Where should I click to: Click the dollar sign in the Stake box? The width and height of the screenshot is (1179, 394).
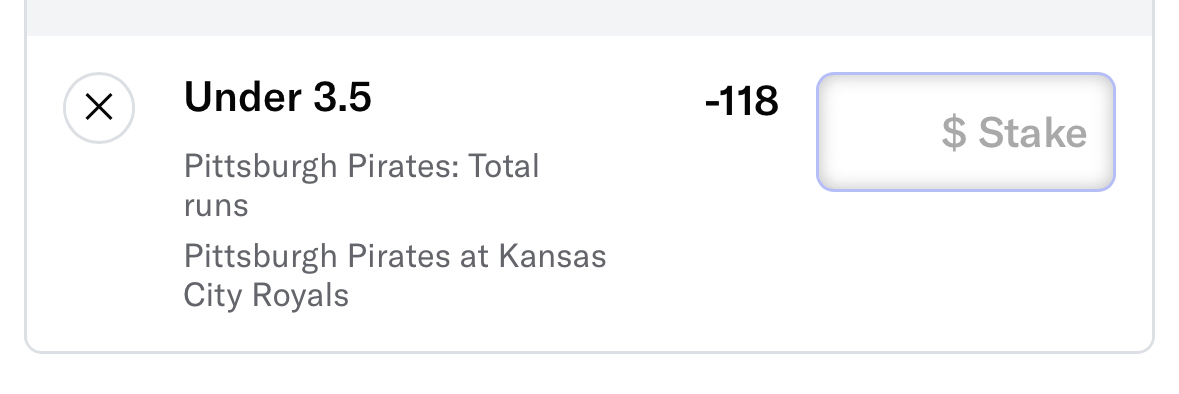(953, 132)
